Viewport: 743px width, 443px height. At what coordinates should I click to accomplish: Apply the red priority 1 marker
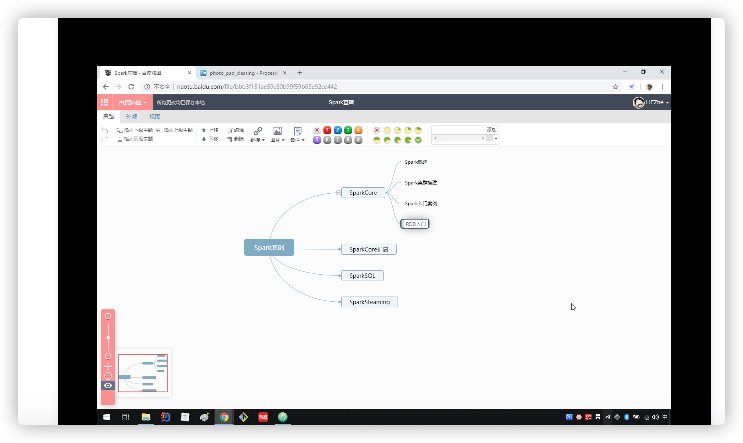click(327, 130)
